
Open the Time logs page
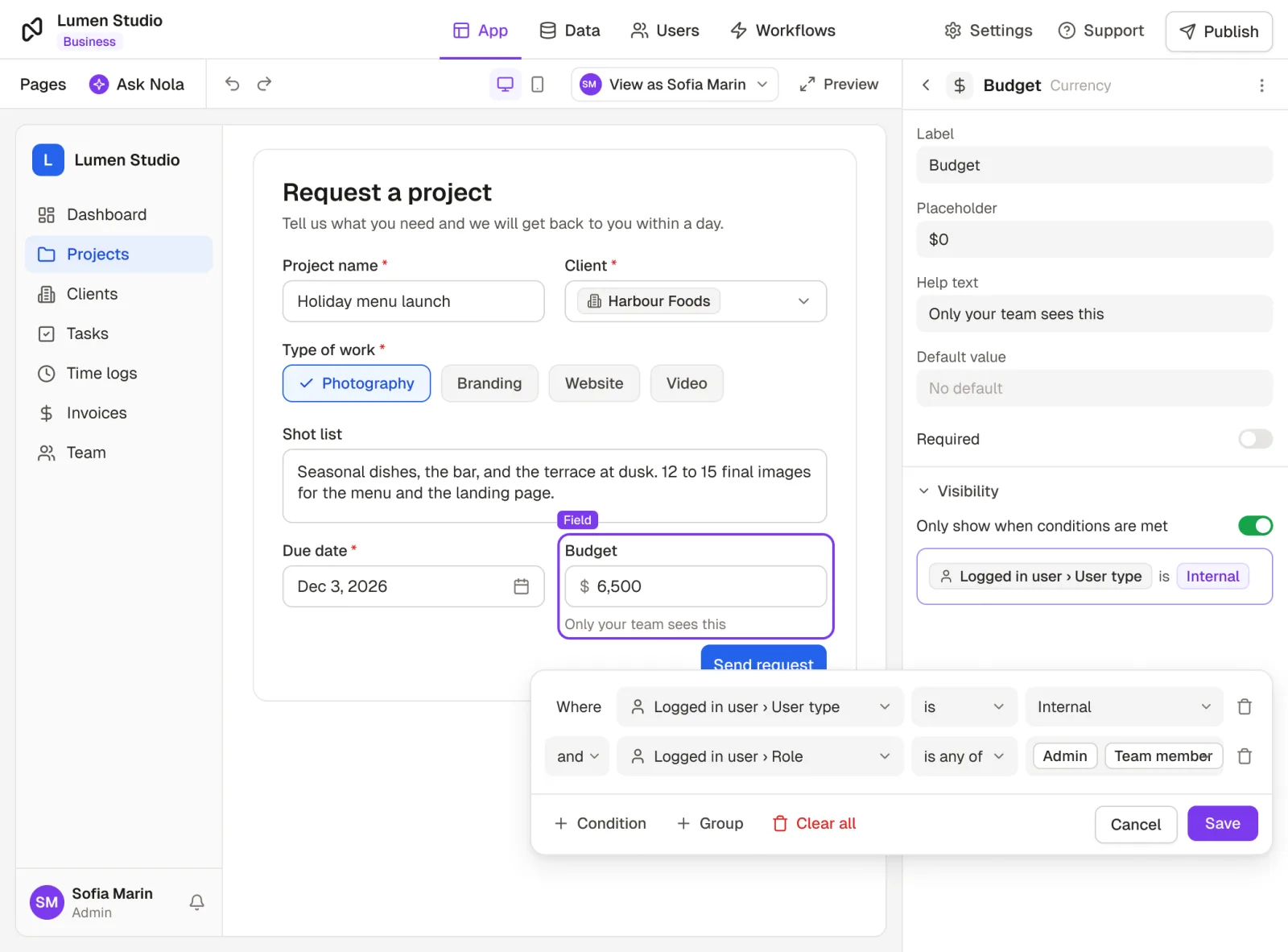(x=119, y=374)
